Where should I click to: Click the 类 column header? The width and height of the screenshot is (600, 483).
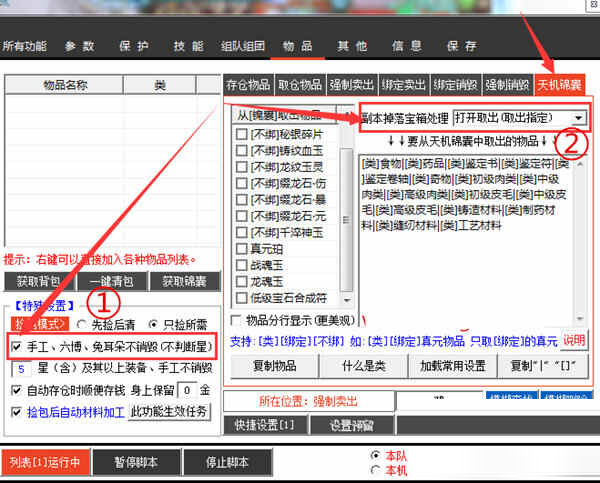pos(160,85)
